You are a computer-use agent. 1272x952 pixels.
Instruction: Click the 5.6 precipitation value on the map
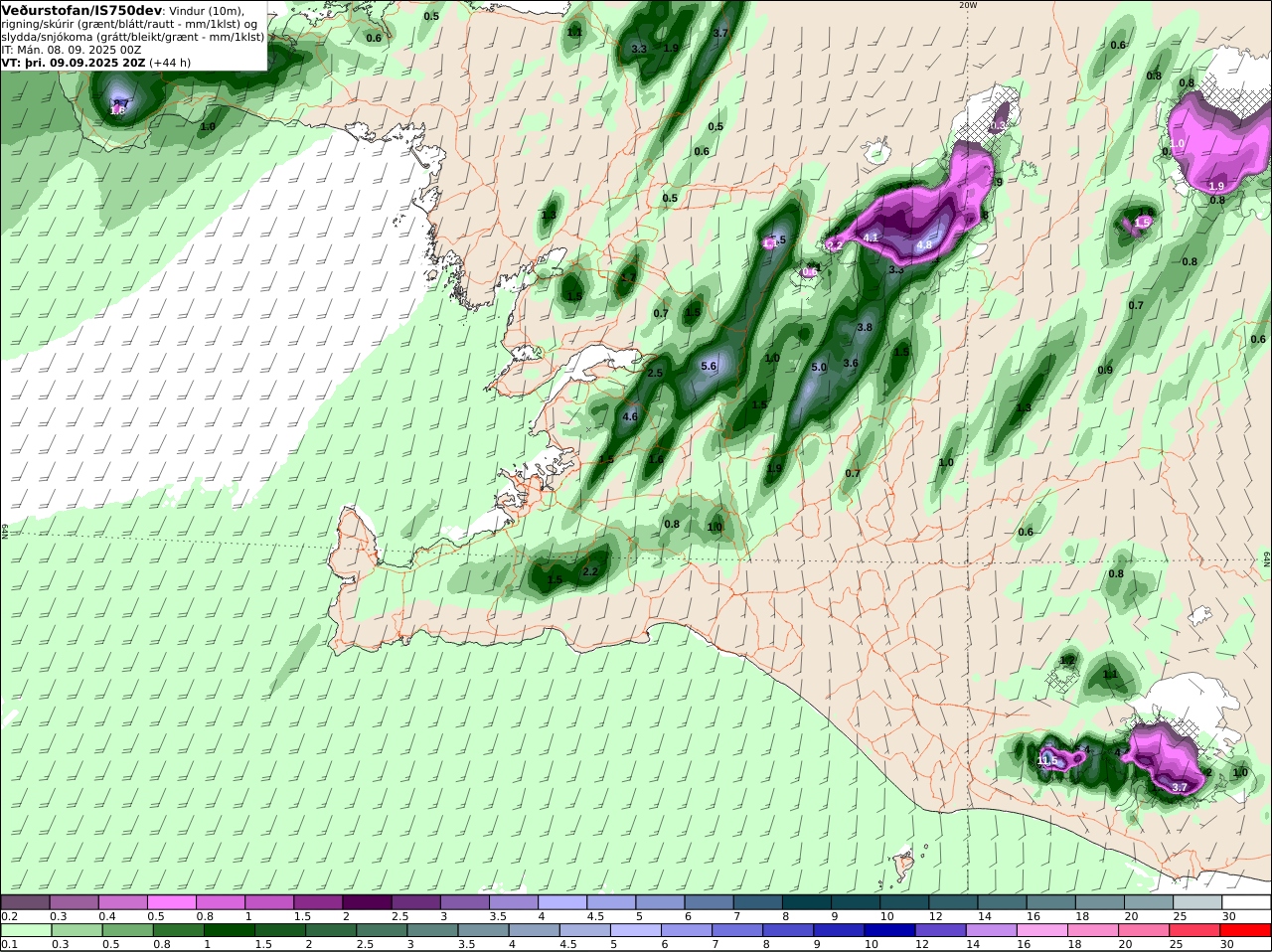coord(709,367)
